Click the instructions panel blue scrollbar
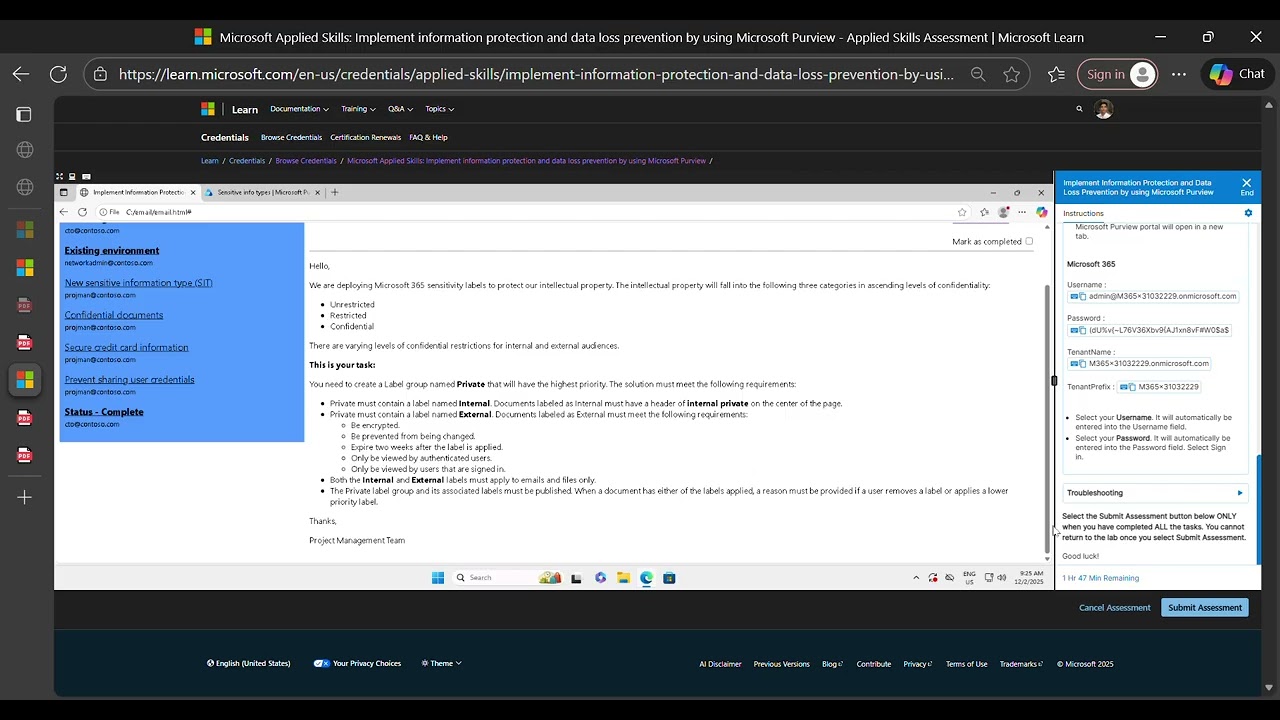 1258,510
